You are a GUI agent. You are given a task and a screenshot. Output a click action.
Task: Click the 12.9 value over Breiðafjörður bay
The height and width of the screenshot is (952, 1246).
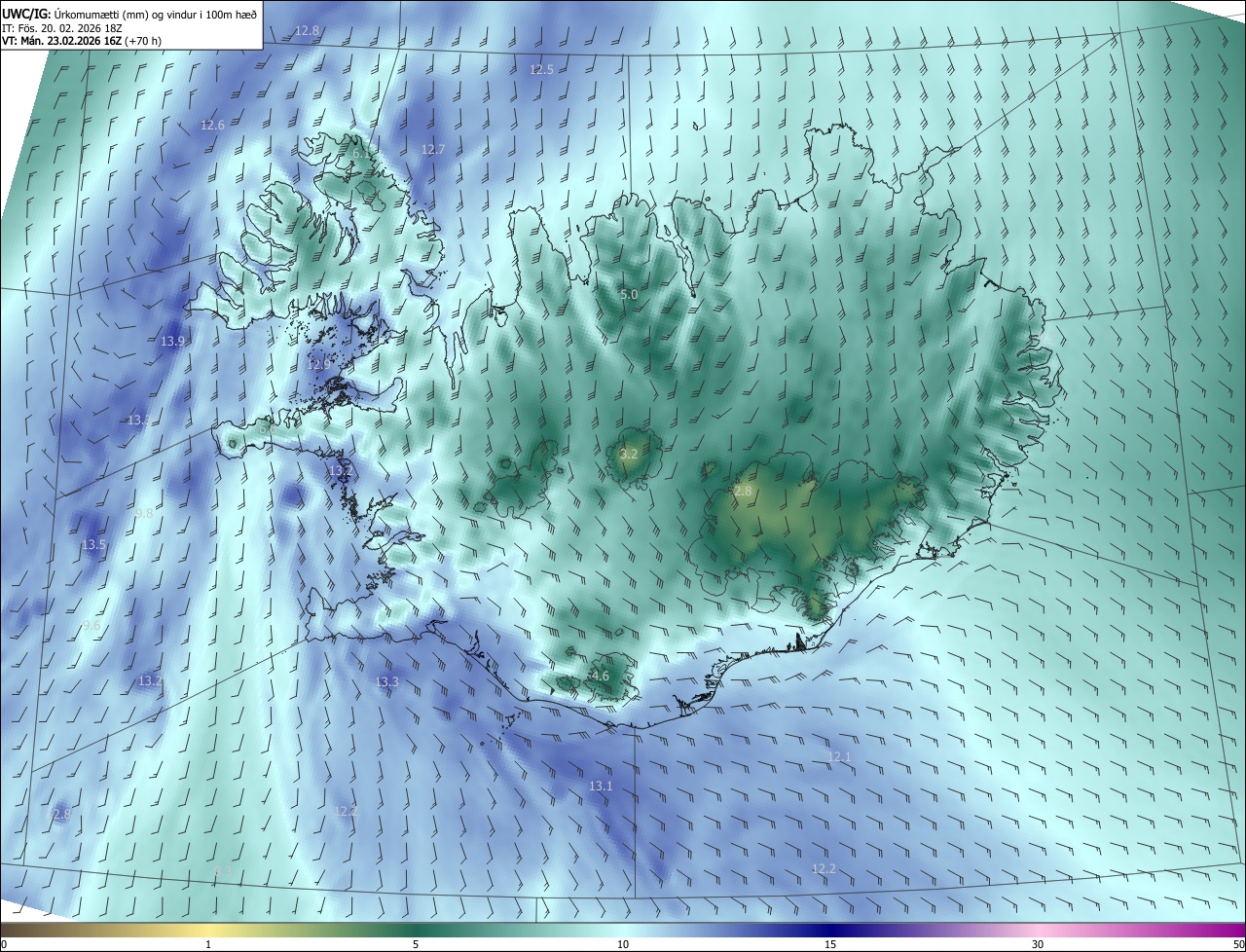pyautogui.click(x=318, y=364)
